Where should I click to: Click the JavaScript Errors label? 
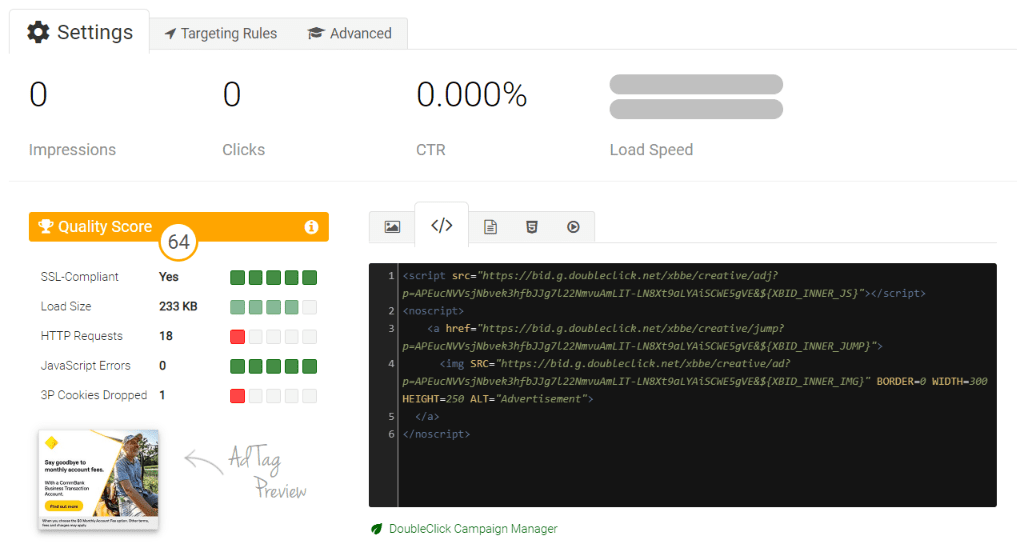pos(86,365)
